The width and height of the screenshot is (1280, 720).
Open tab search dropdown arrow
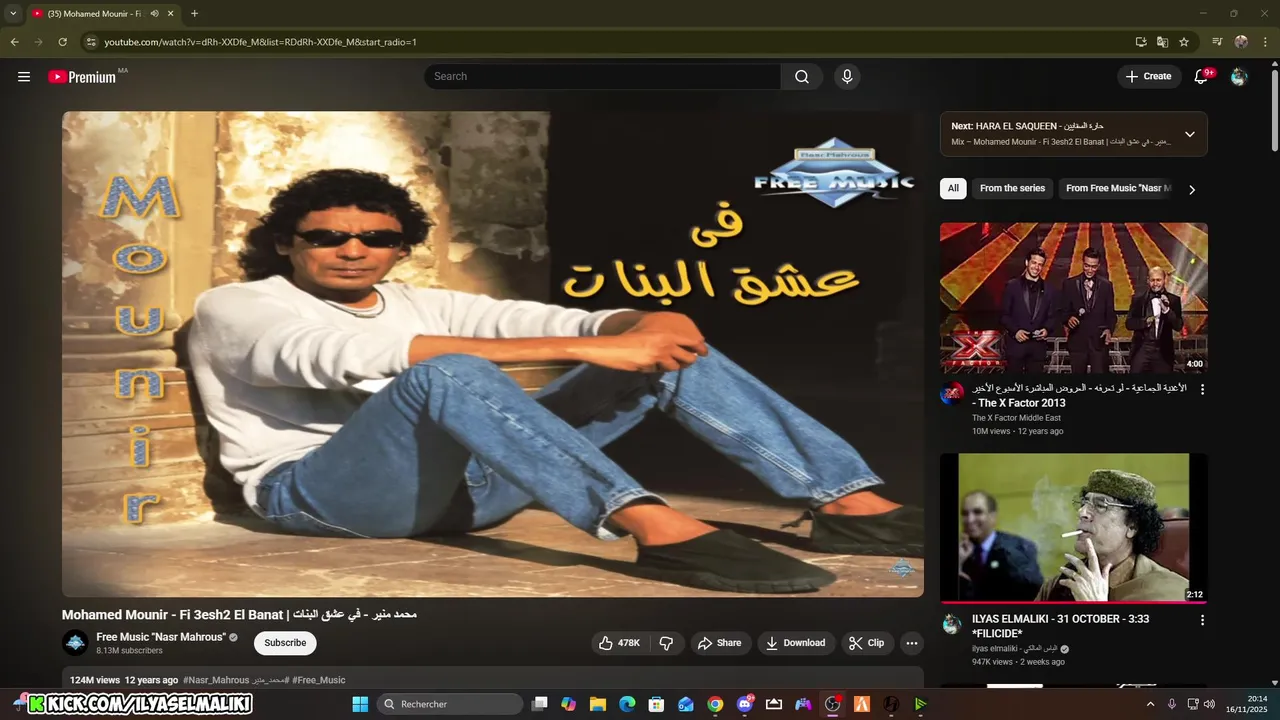pos(13,14)
